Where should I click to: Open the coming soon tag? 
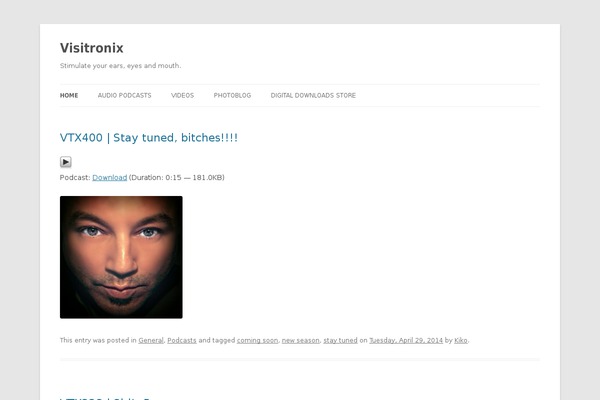point(257,340)
